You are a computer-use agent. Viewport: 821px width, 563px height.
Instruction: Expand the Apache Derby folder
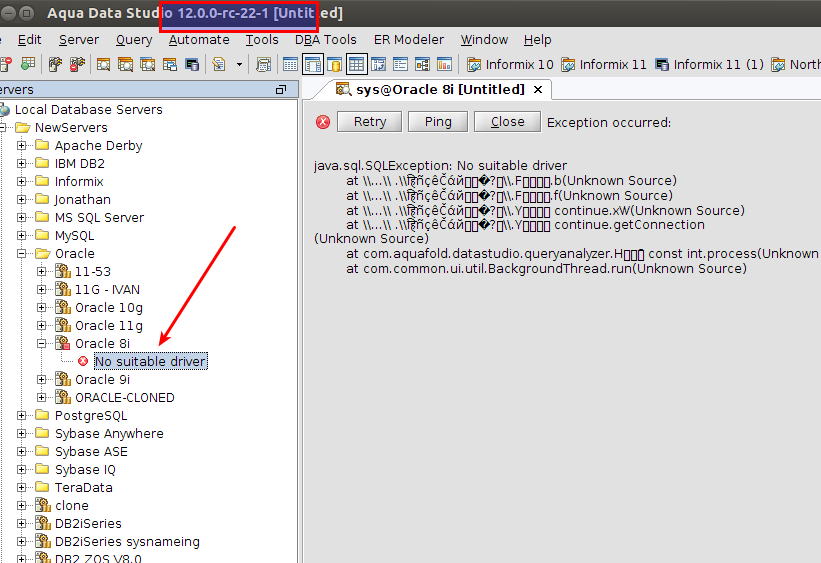click(x=21, y=146)
